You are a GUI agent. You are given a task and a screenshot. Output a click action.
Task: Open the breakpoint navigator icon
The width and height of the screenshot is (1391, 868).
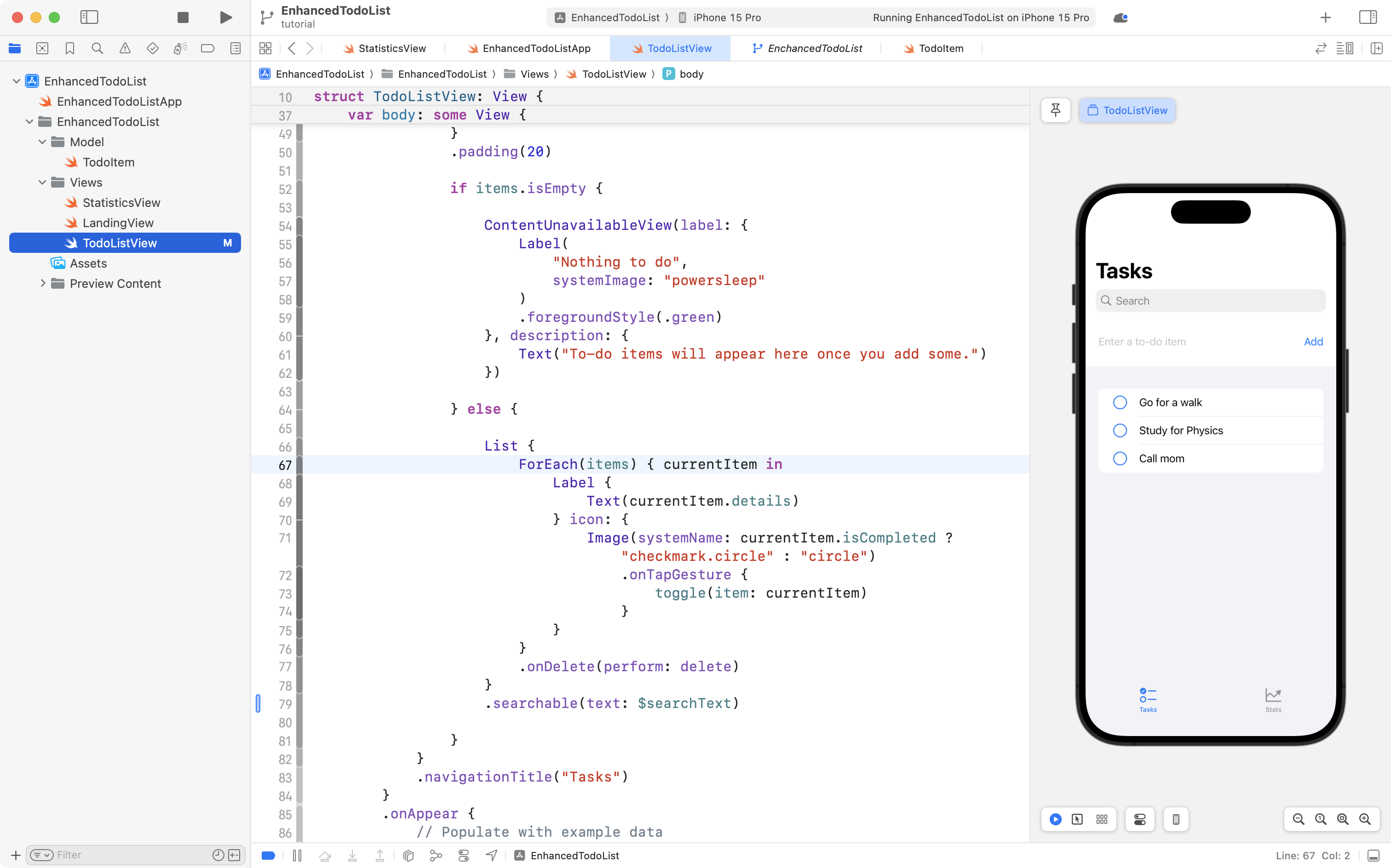tap(207, 48)
